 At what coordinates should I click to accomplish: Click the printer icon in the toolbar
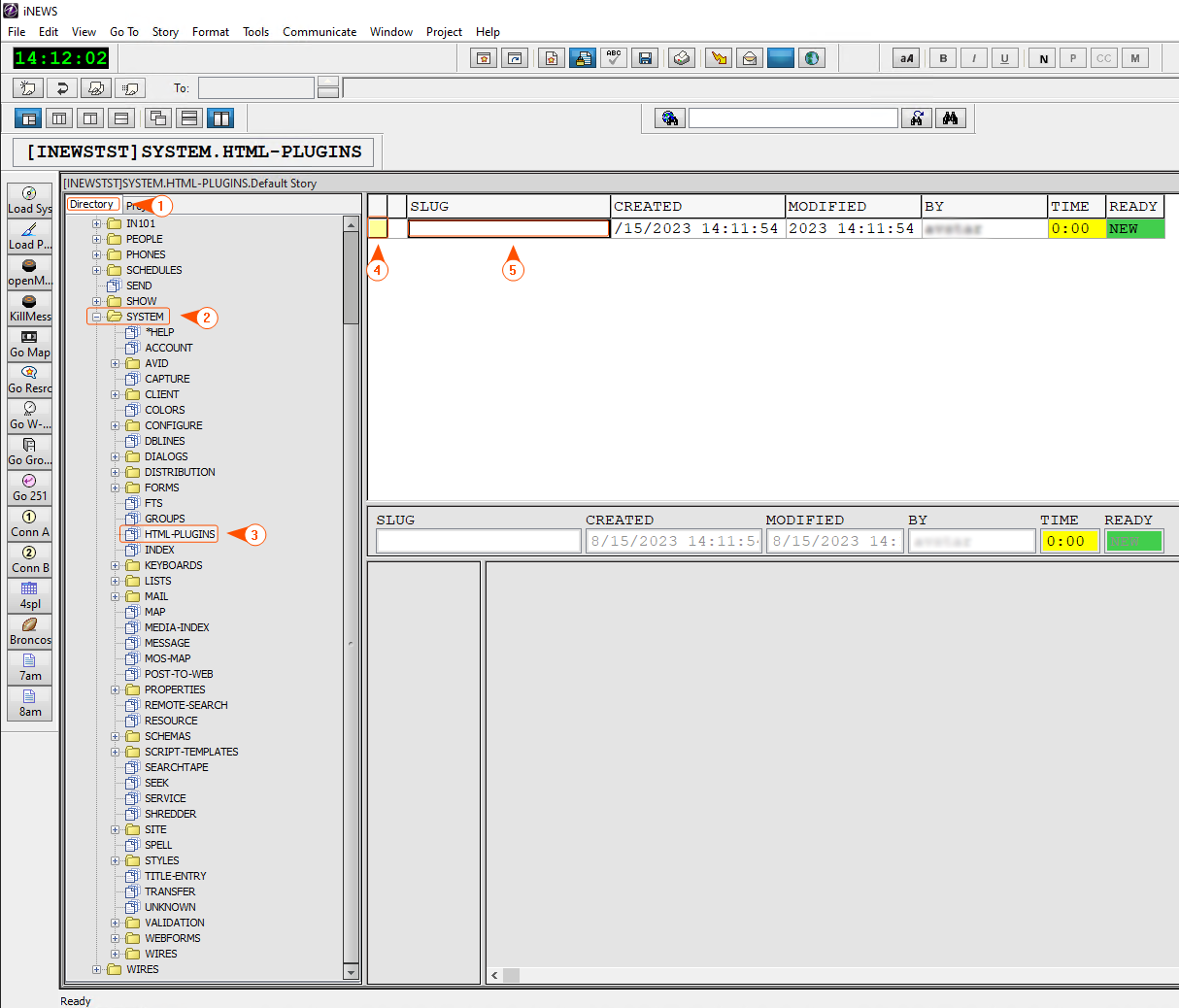pos(682,58)
